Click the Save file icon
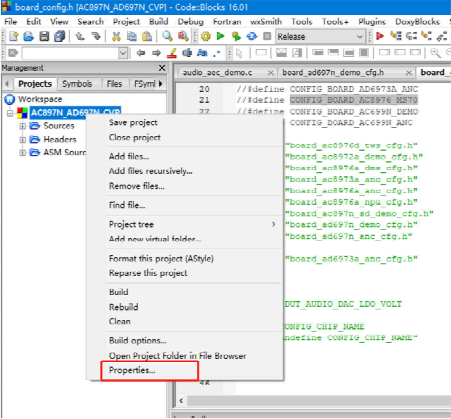The height and width of the screenshot is (419, 451). coord(44,36)
